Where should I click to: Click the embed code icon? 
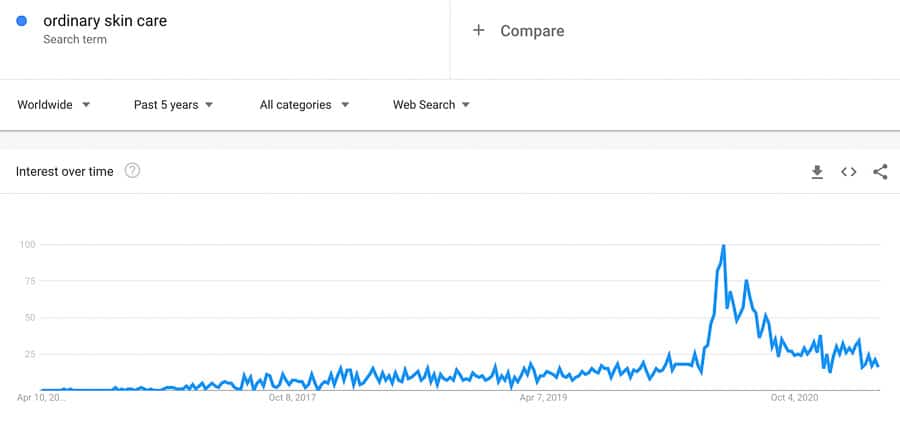click(848, 172)
